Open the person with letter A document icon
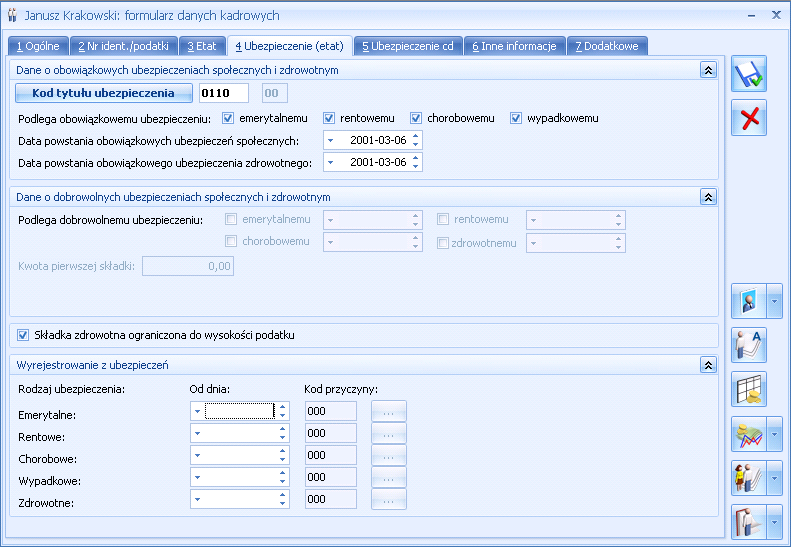 749,345
